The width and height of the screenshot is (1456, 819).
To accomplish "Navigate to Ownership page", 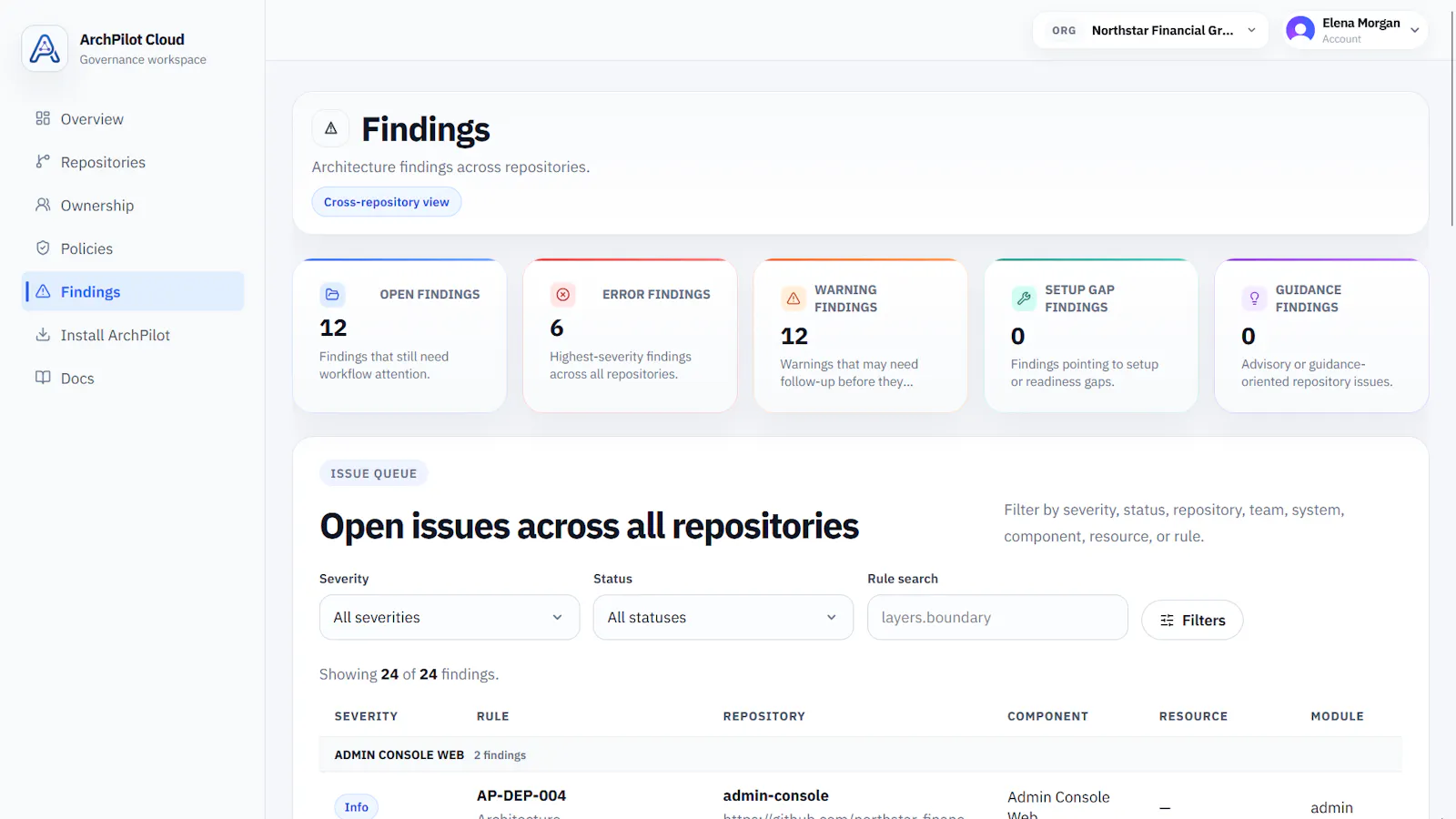I will coord(133,205).
